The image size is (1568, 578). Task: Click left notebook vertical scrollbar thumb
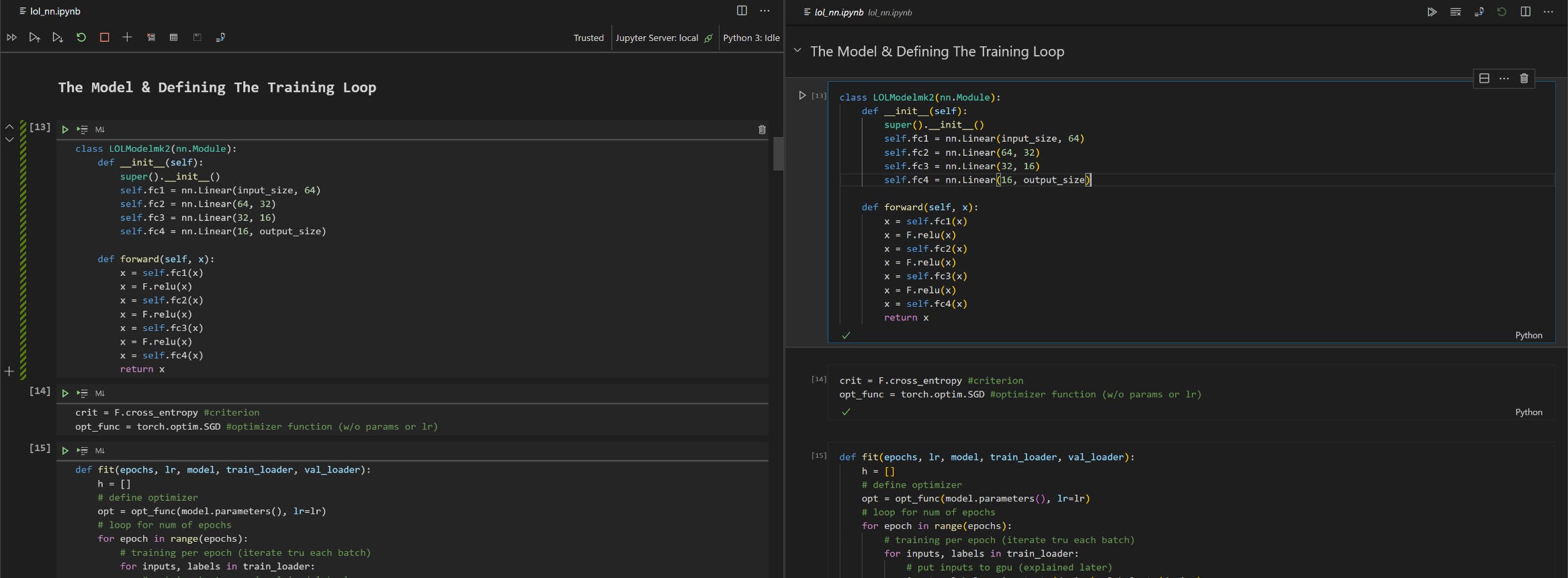[x=778, y=154]
